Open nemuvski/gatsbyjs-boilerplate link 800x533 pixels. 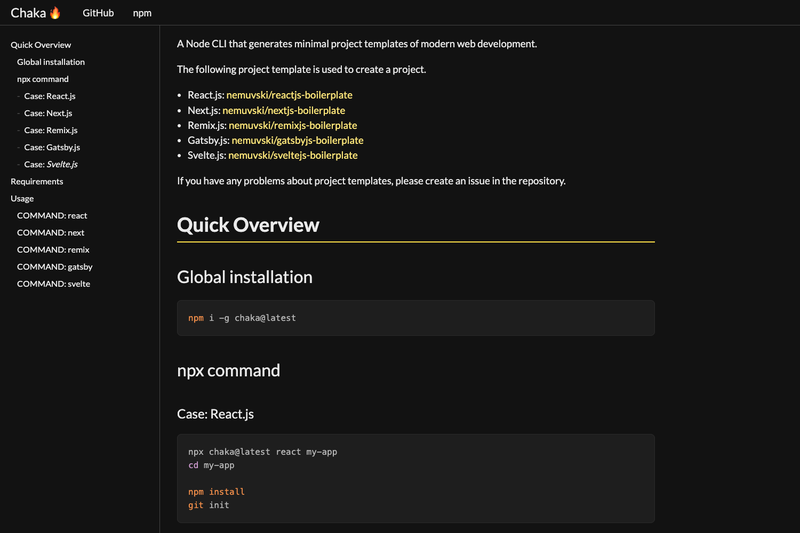297,140
